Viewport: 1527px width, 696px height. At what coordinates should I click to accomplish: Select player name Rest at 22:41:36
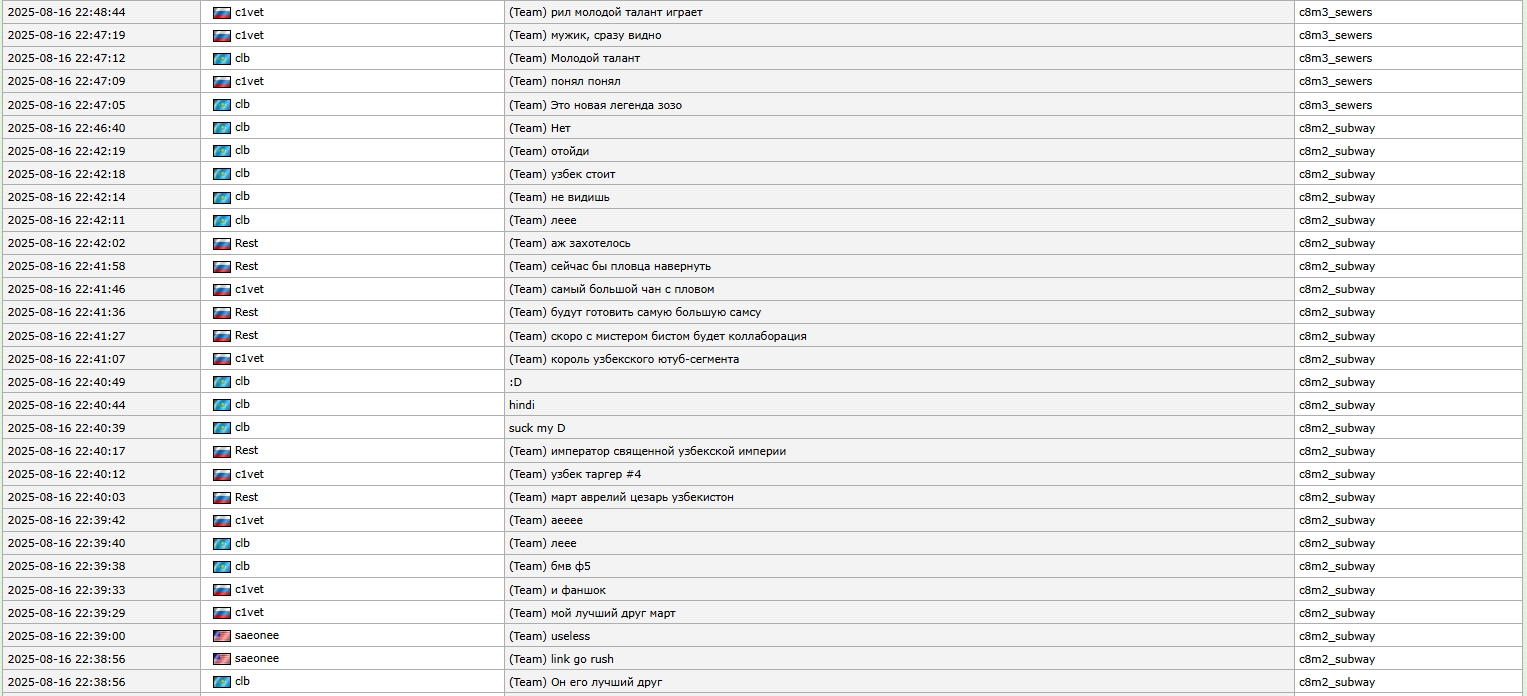tap(246, 312)
